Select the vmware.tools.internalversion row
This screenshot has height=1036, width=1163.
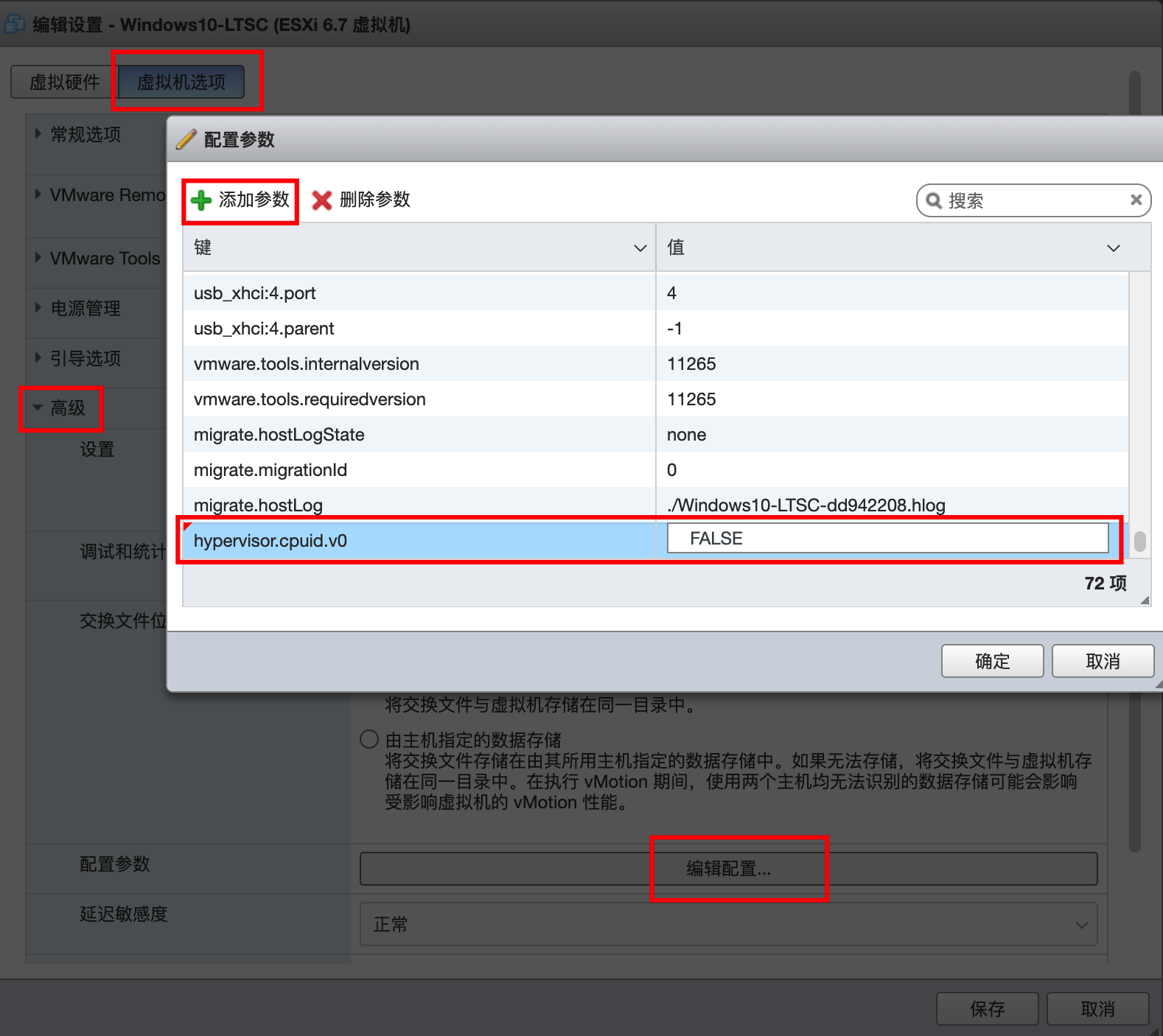(x=655, y=363)
